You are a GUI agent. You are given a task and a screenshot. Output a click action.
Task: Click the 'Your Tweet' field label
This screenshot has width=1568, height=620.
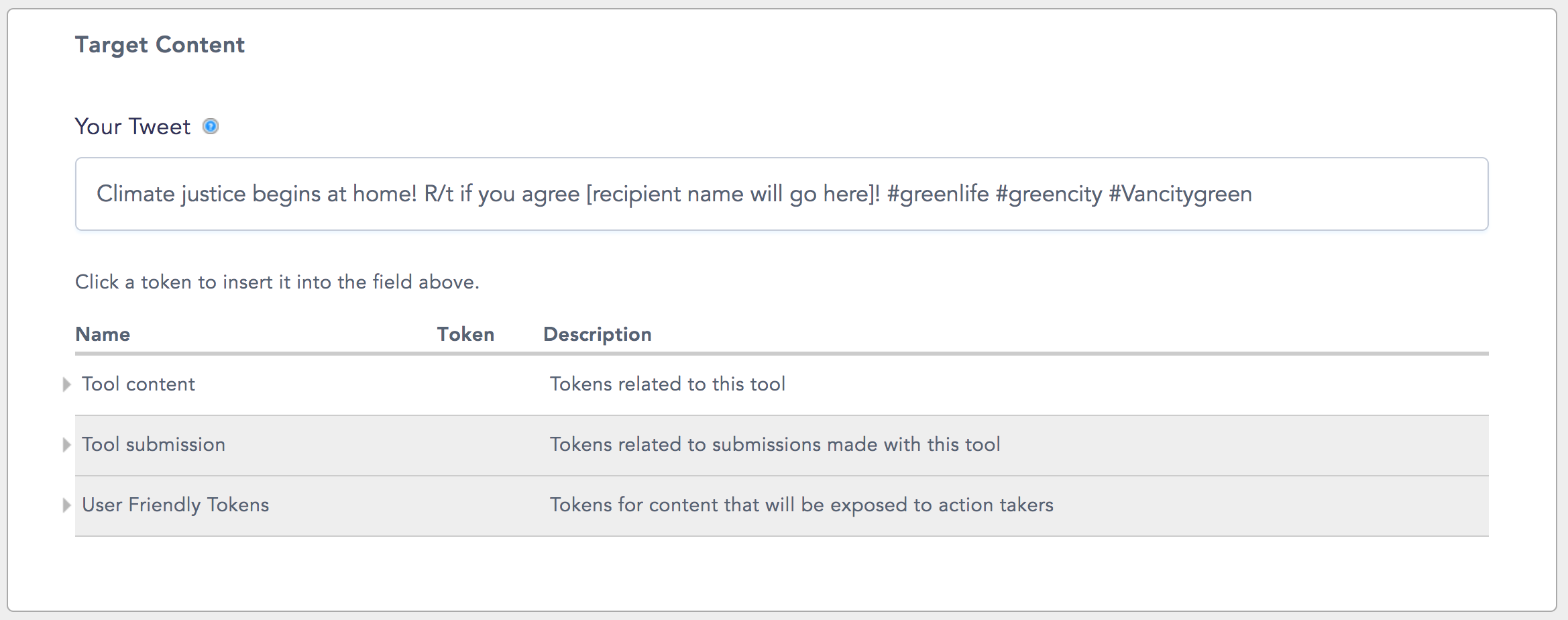[x=133, y=126]
